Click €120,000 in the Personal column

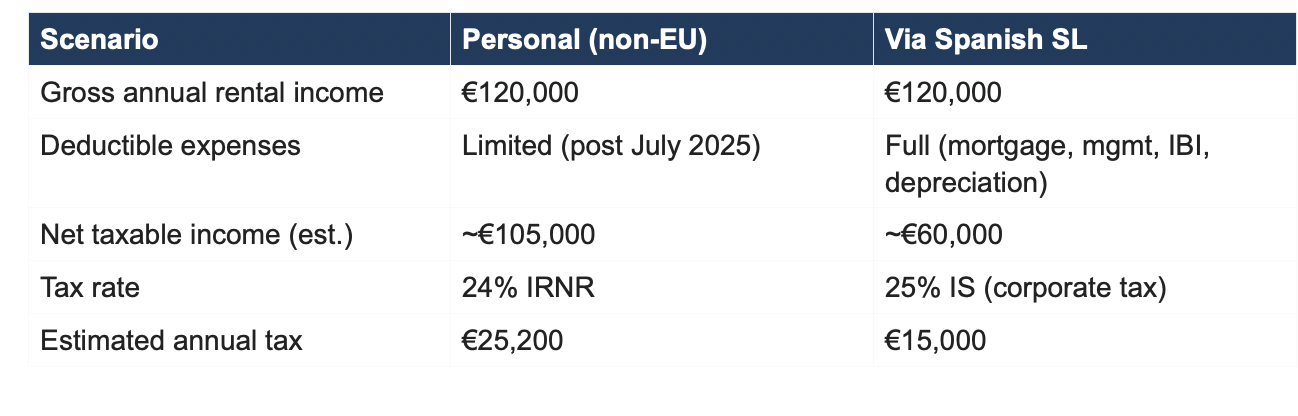point(520,93)
